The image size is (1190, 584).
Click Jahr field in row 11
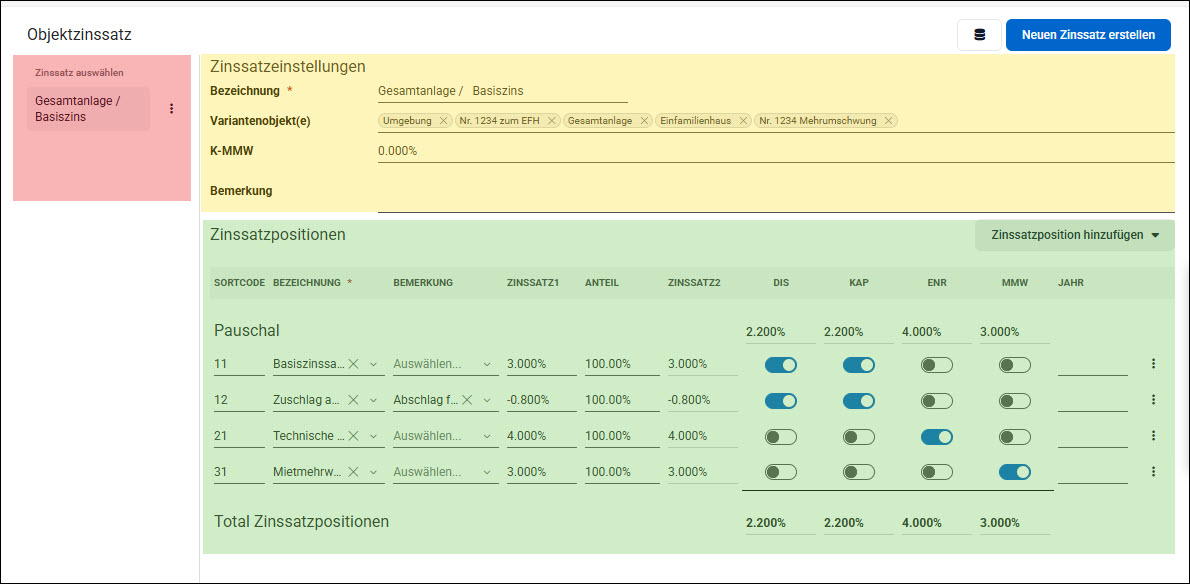(1093, 365)
